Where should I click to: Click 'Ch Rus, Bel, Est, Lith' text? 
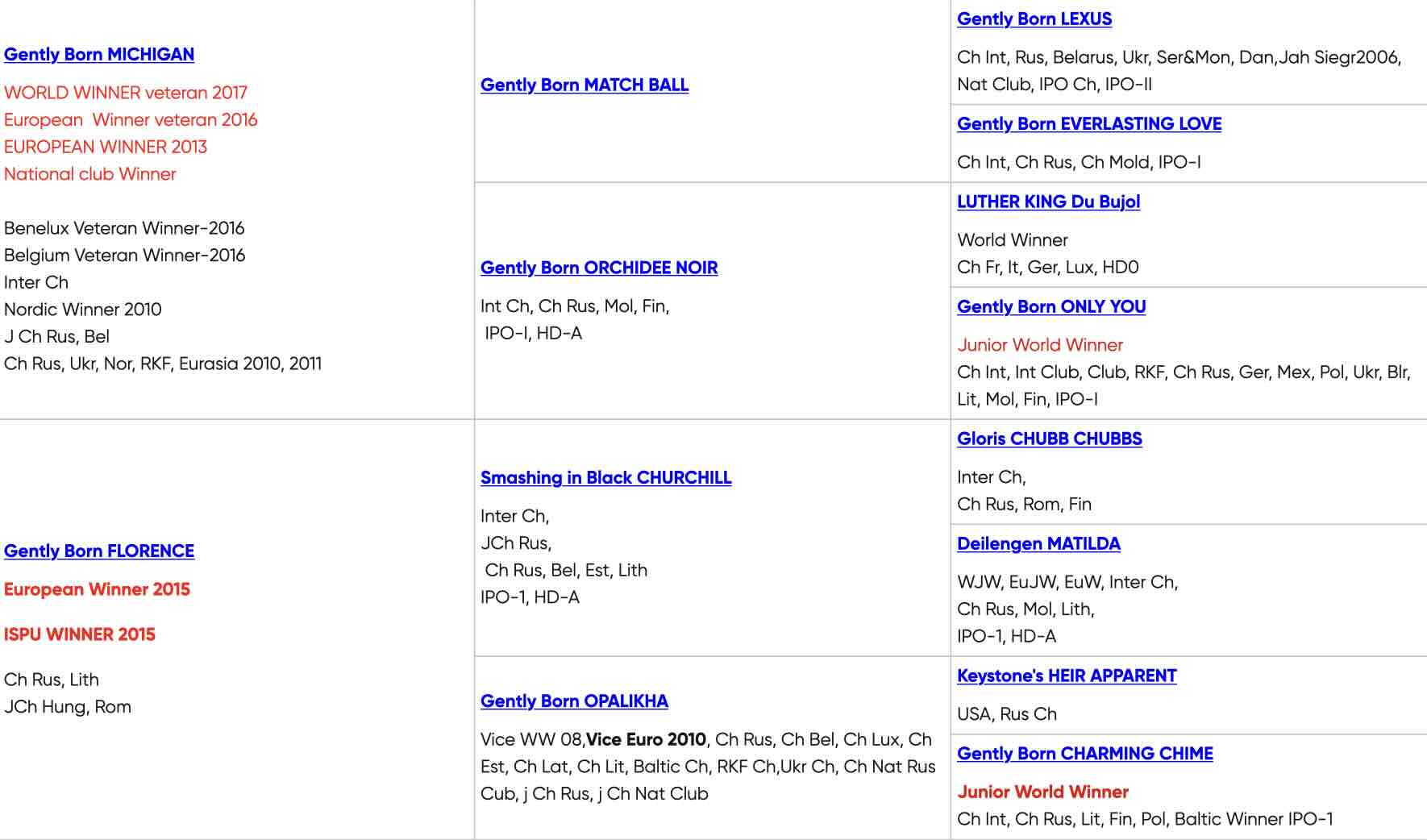(566, 570)
